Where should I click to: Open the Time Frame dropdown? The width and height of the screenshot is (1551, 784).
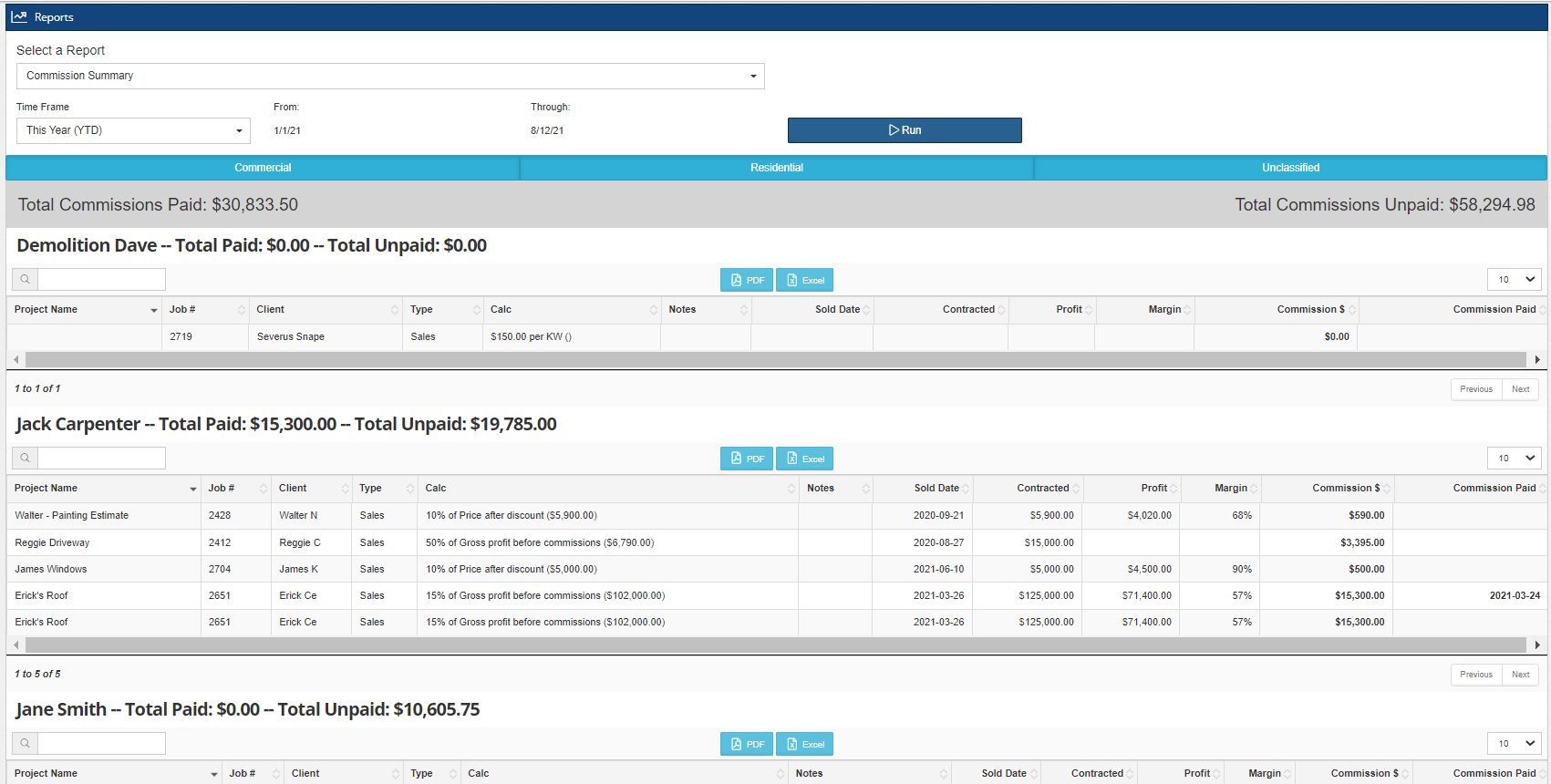(133, 130)
